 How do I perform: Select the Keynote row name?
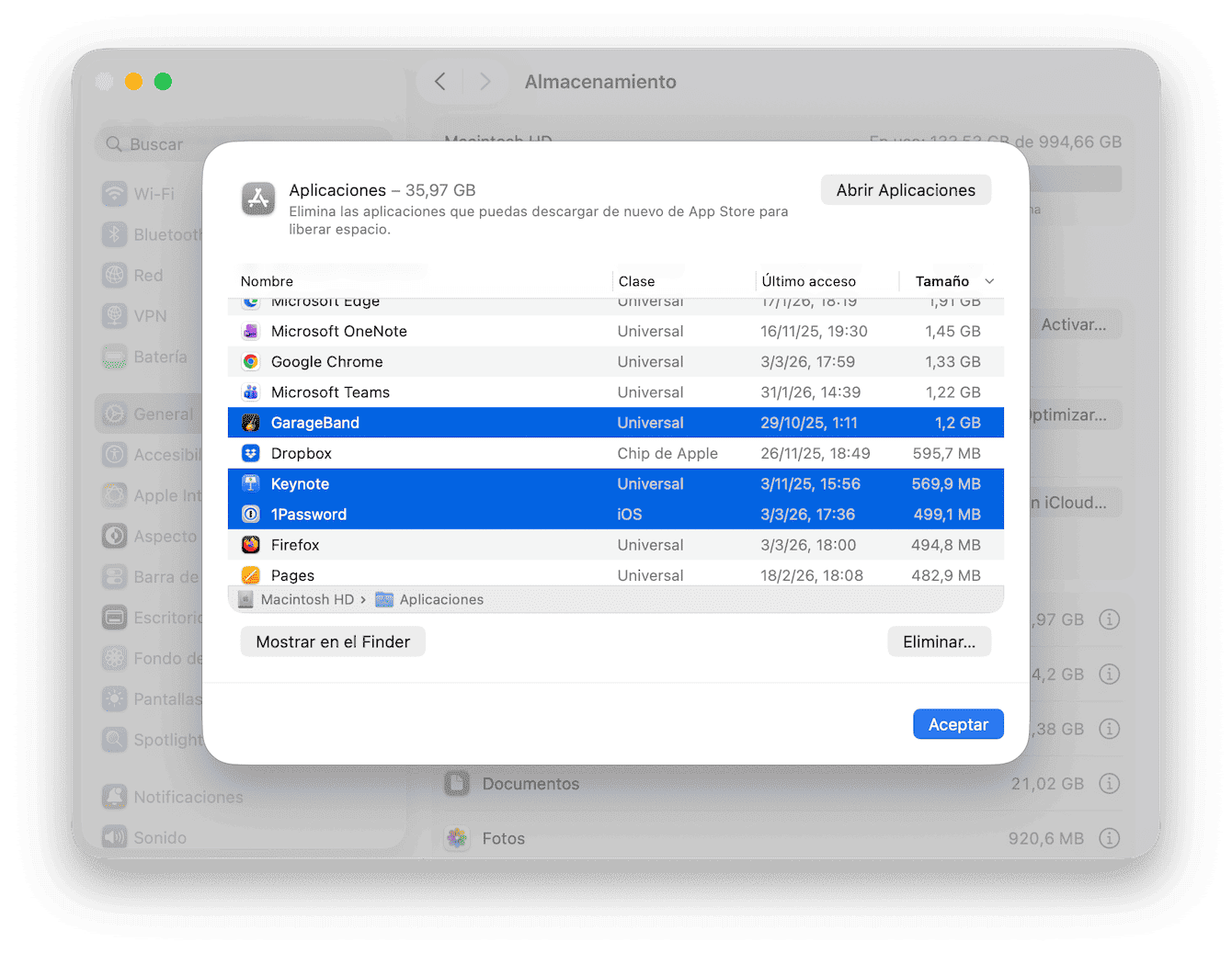[300, 483]
